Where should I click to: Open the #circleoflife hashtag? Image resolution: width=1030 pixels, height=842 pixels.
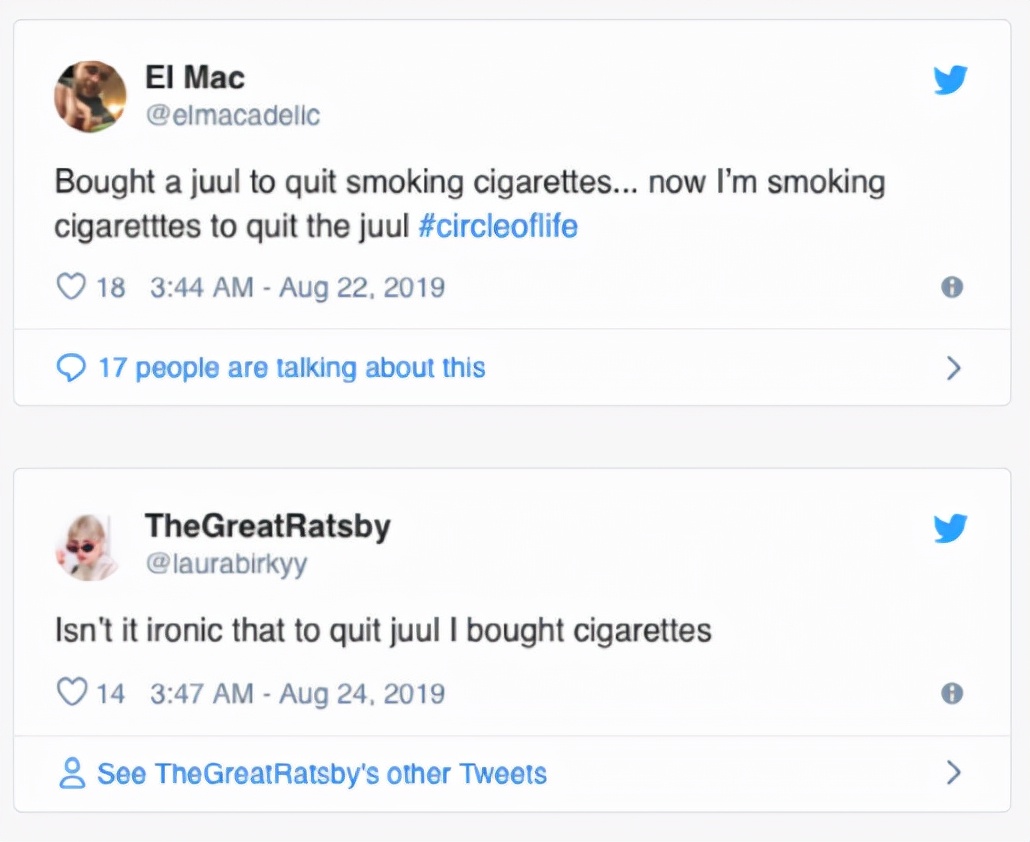click(497, 226)
